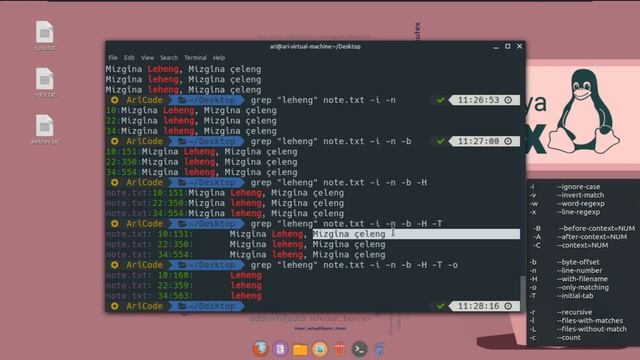Screen dimensions: 640x360
Task: Open the Terminal menu
Action: 196,58
